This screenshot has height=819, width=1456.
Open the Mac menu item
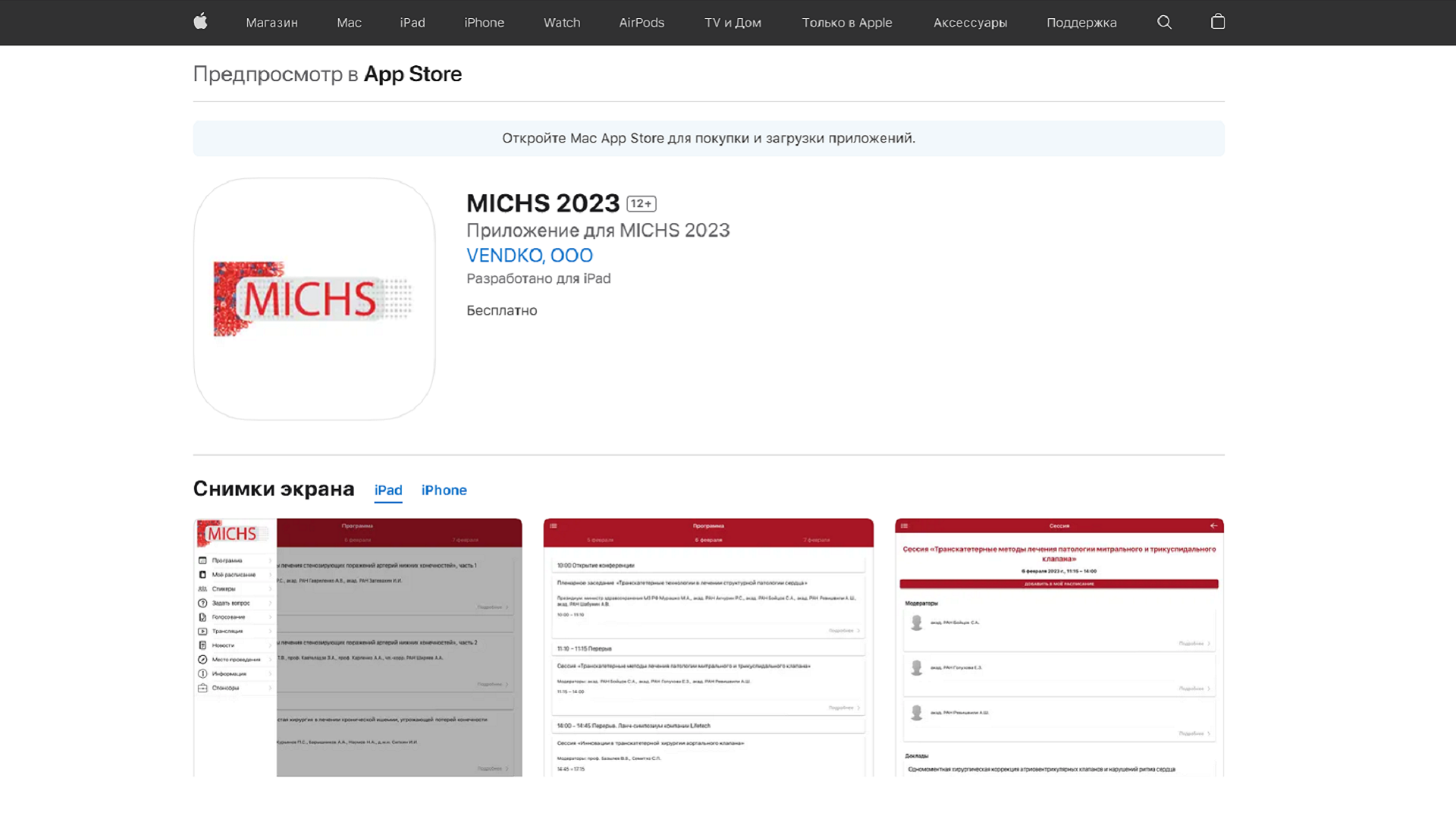click(349, 23)
